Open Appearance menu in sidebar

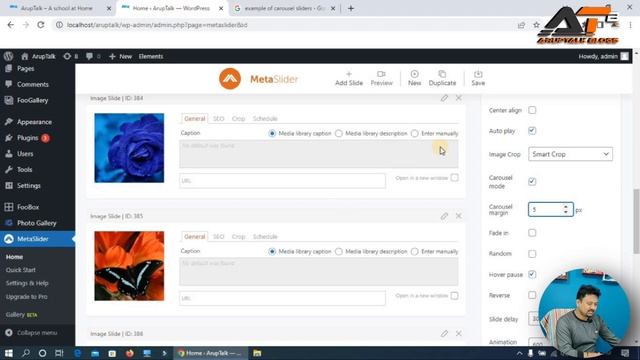[34, 122]
